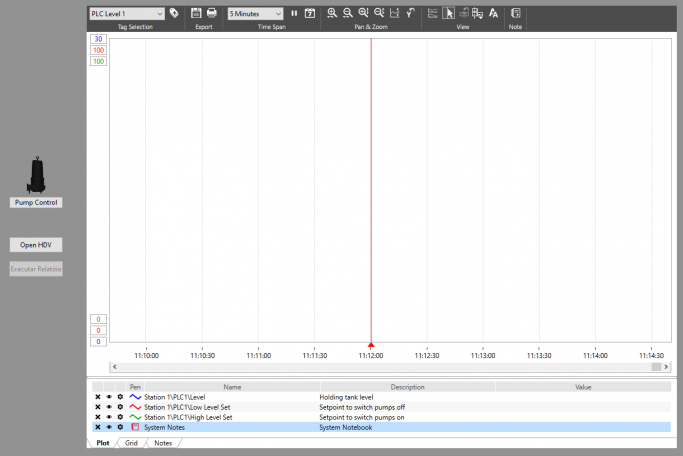Select the cursor pointer view tool
This screenshot has height=456, width=683.
click(x=449, y=13)
